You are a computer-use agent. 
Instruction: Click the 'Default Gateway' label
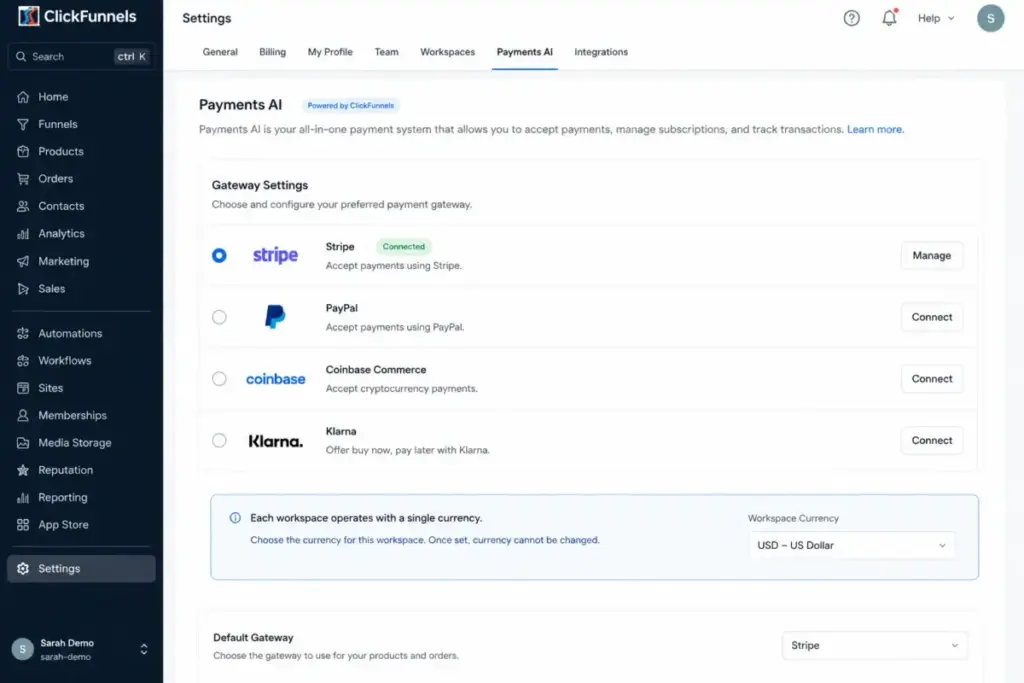point(253,637)
